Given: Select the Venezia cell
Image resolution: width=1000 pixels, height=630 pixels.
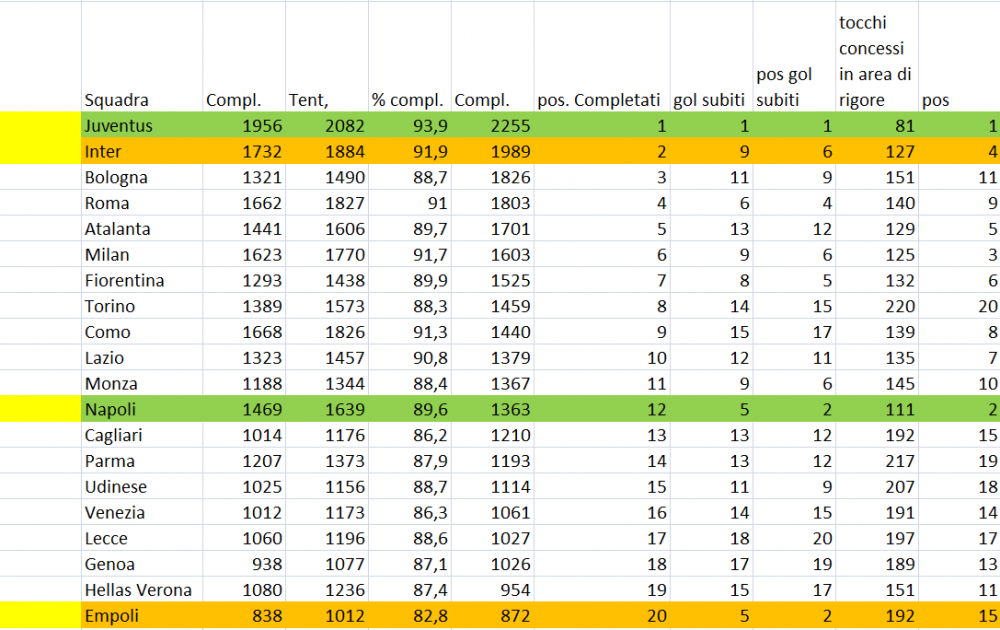Looking at the screenshot, I should [142, 513].
